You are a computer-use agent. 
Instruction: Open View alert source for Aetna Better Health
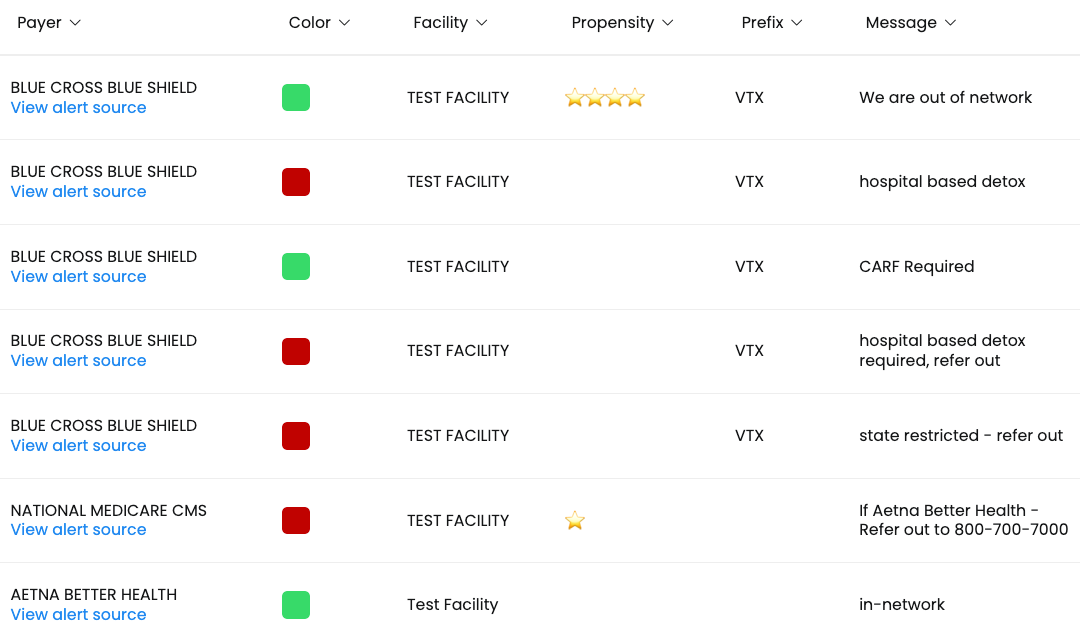tap(78, 614)
